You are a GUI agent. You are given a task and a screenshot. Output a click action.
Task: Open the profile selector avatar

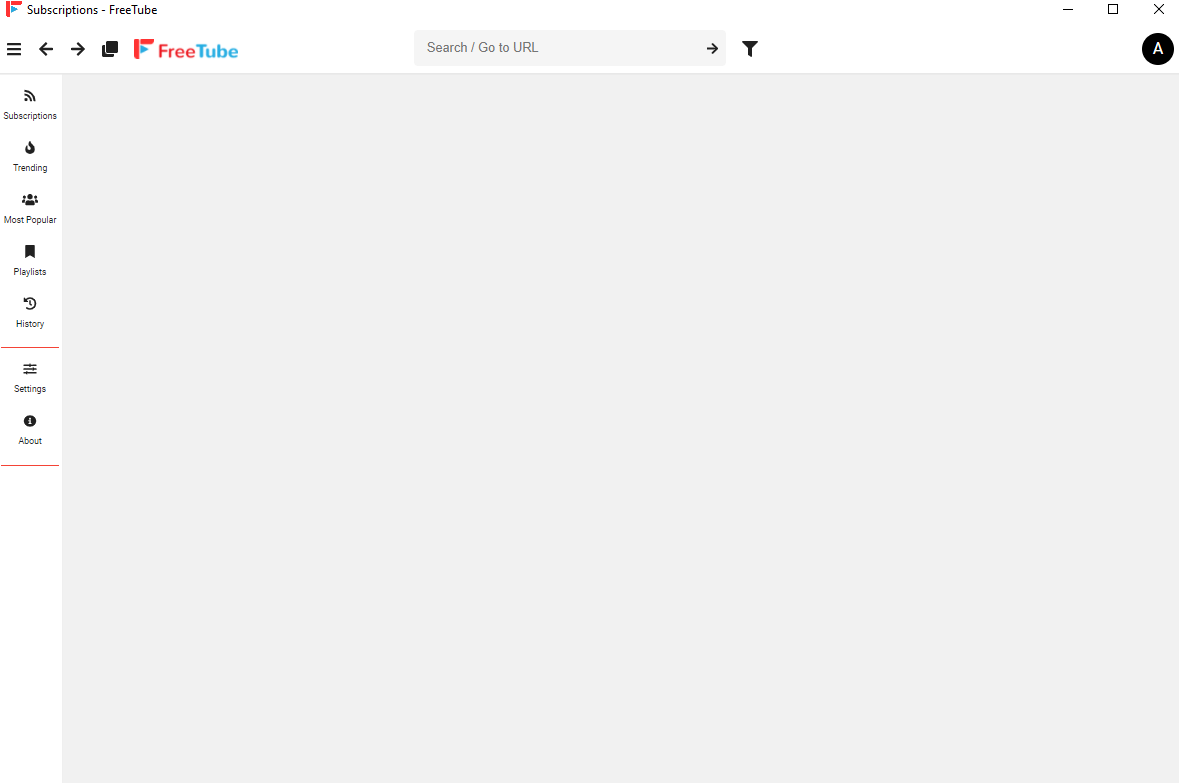[1157, 48]
